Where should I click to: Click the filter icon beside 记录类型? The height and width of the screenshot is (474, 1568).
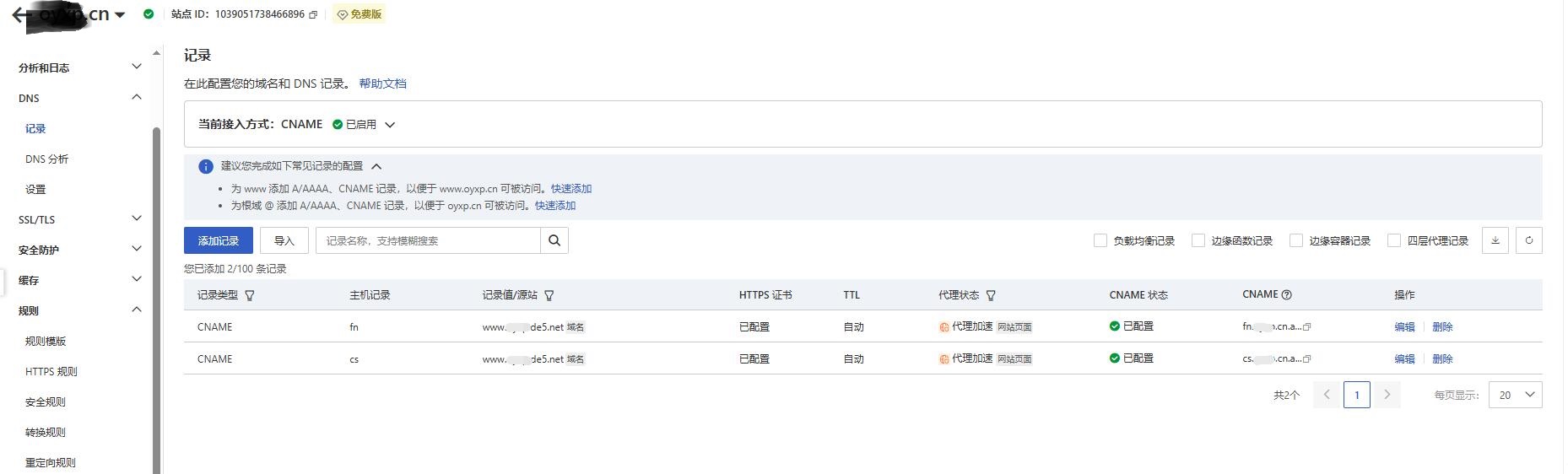click(250, 295)
